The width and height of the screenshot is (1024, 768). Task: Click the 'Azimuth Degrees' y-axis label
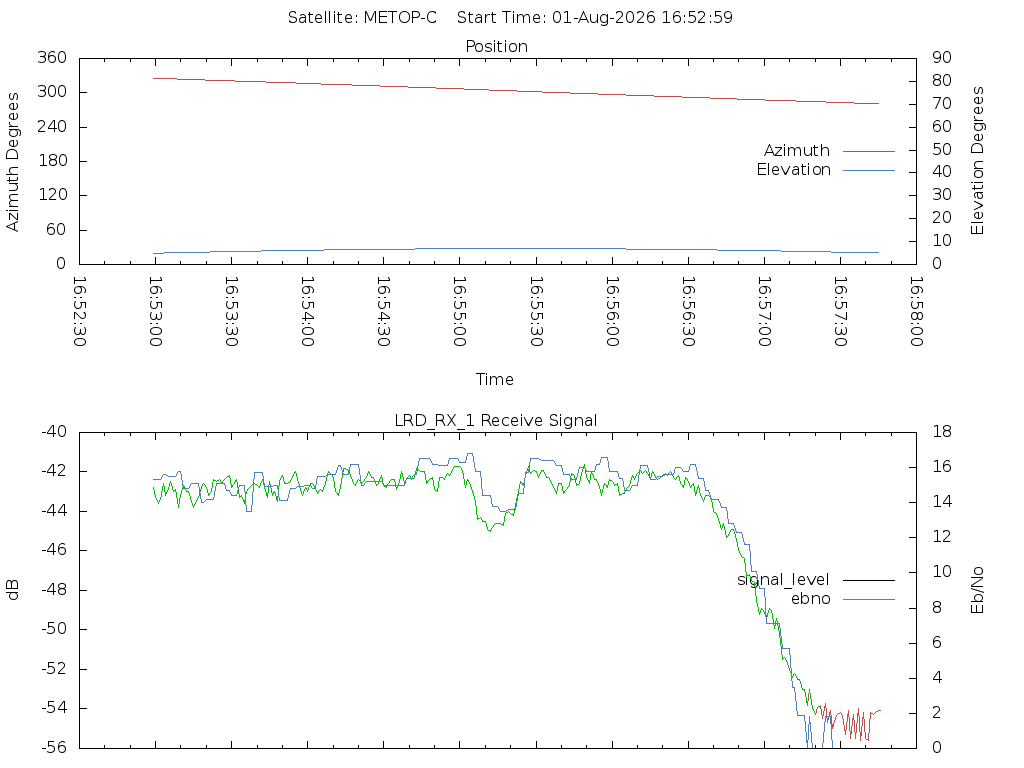pyautogui.click(x=12, y=162)
